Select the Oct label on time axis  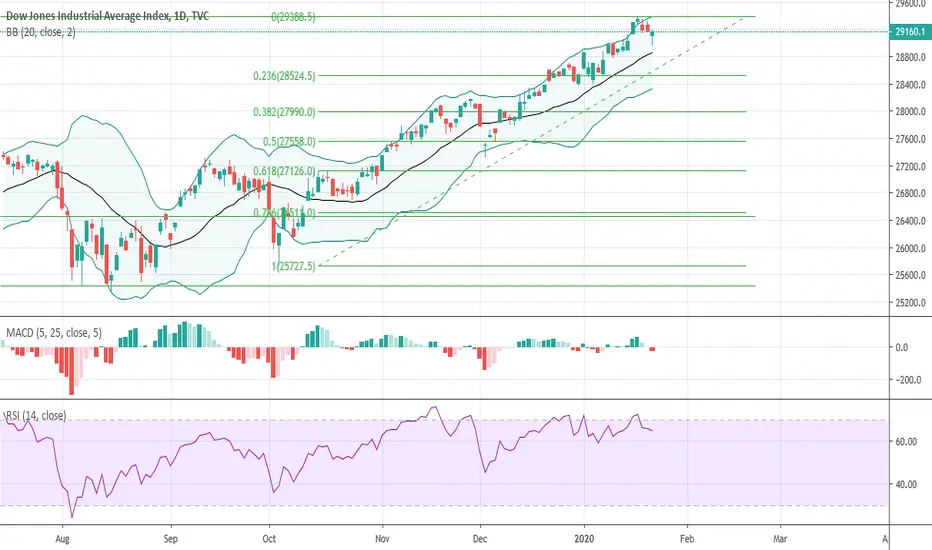[269, 539]
